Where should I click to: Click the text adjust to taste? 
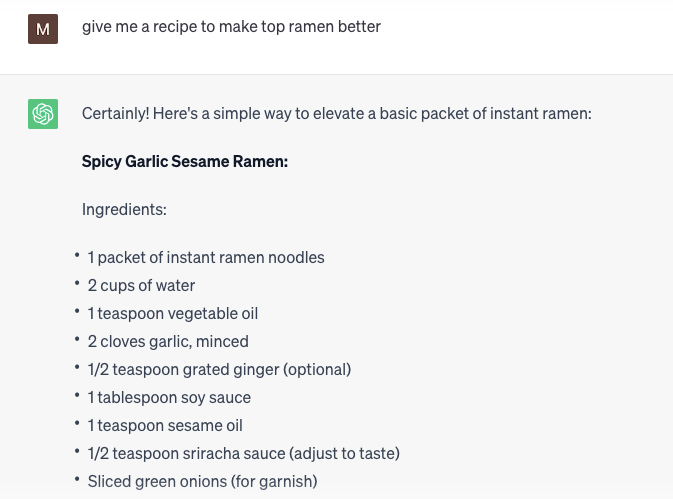344,453
